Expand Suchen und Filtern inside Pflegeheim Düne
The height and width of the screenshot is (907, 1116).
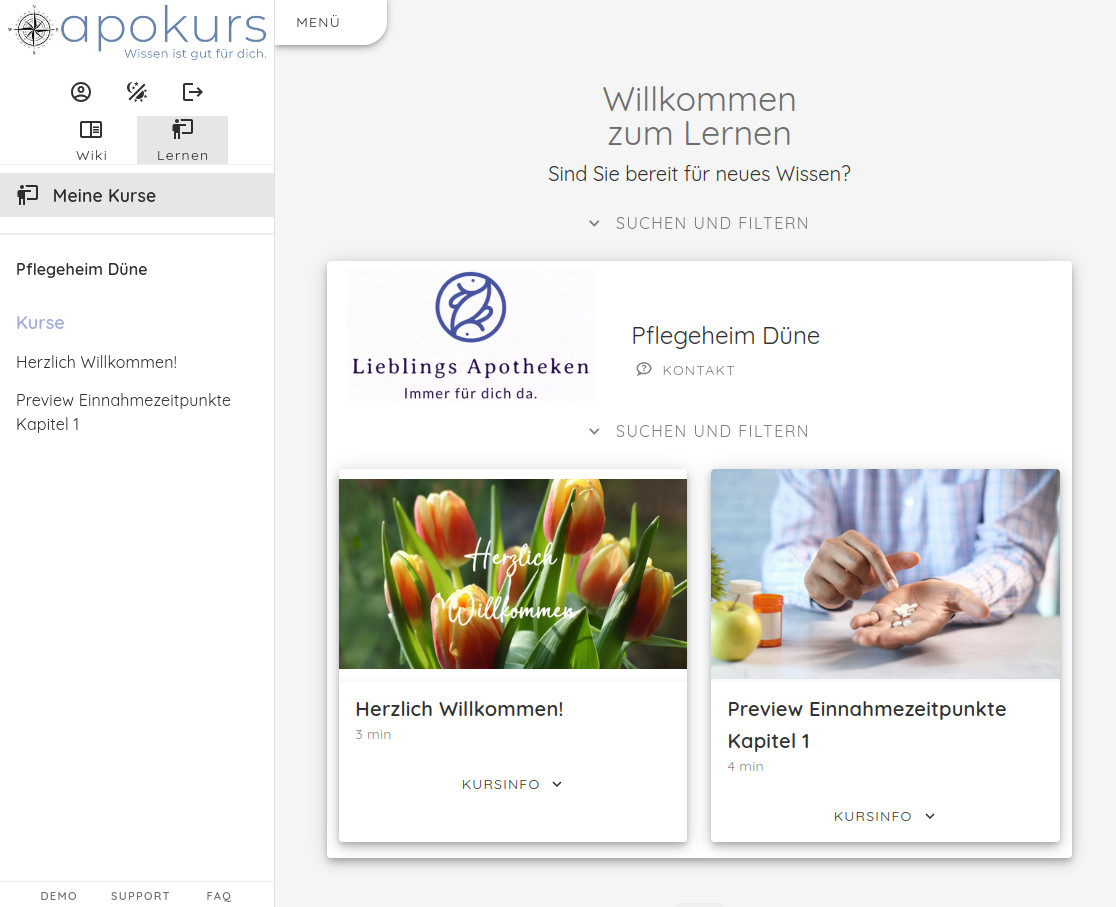pos(699,431)
